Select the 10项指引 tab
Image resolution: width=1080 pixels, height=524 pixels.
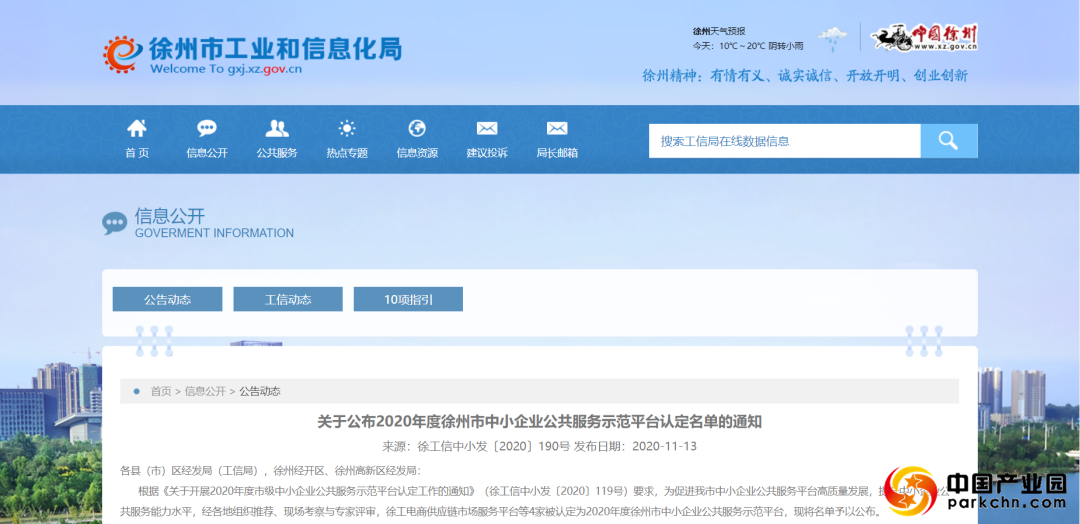tap(408, 299)
